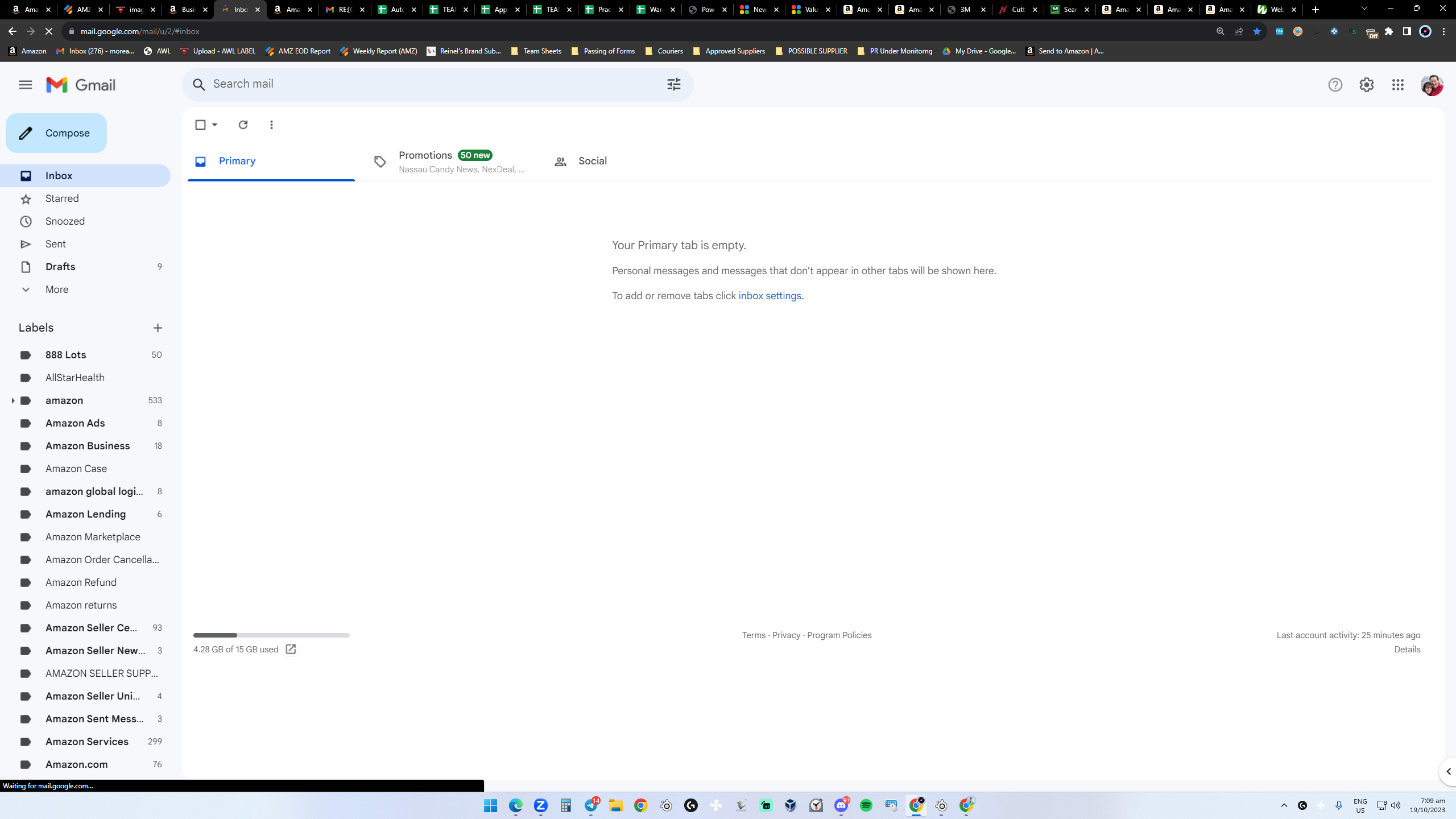Open the Drafts folder

(x=85, y=267)
